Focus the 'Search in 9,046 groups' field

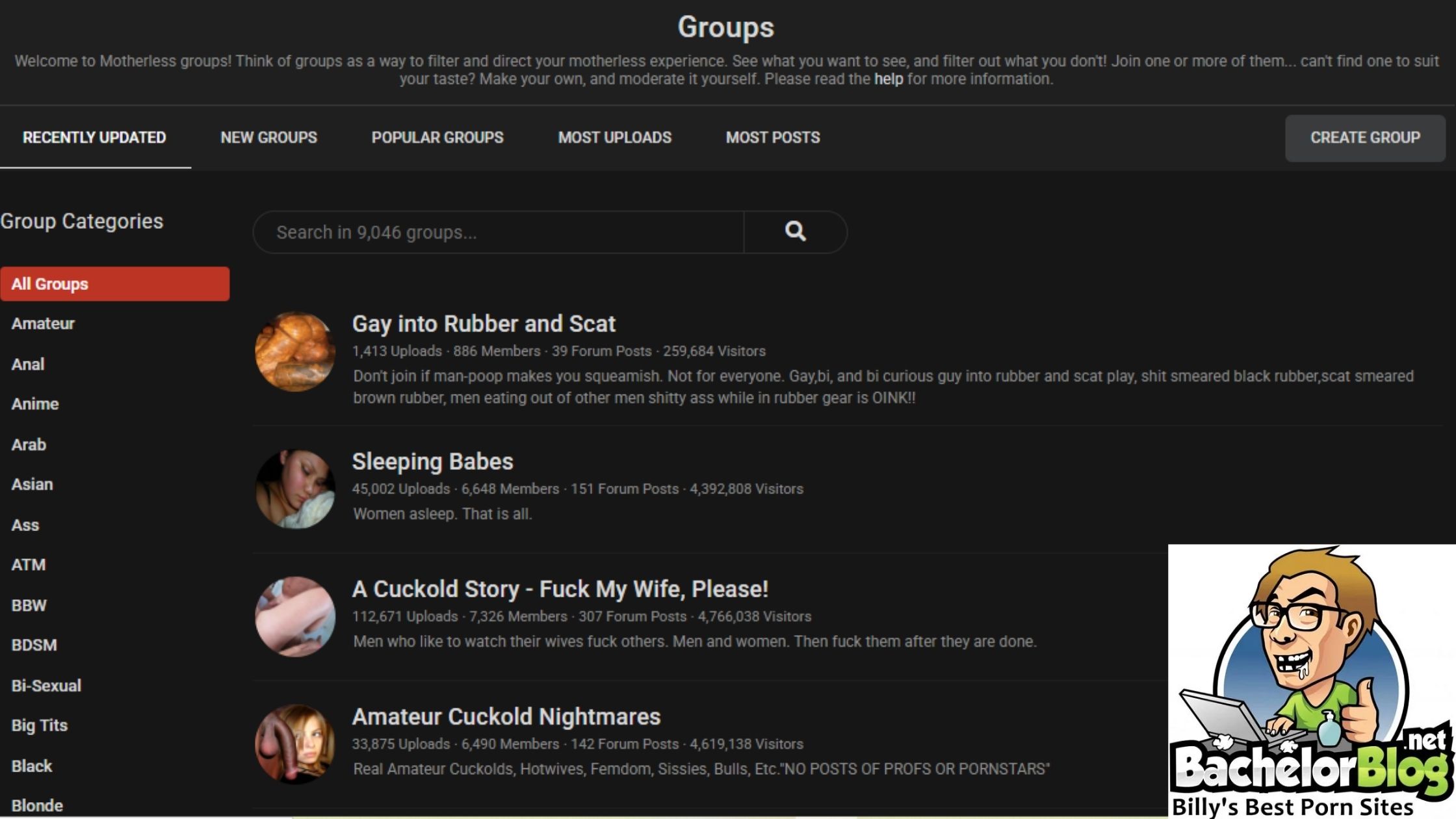point(498,232)
